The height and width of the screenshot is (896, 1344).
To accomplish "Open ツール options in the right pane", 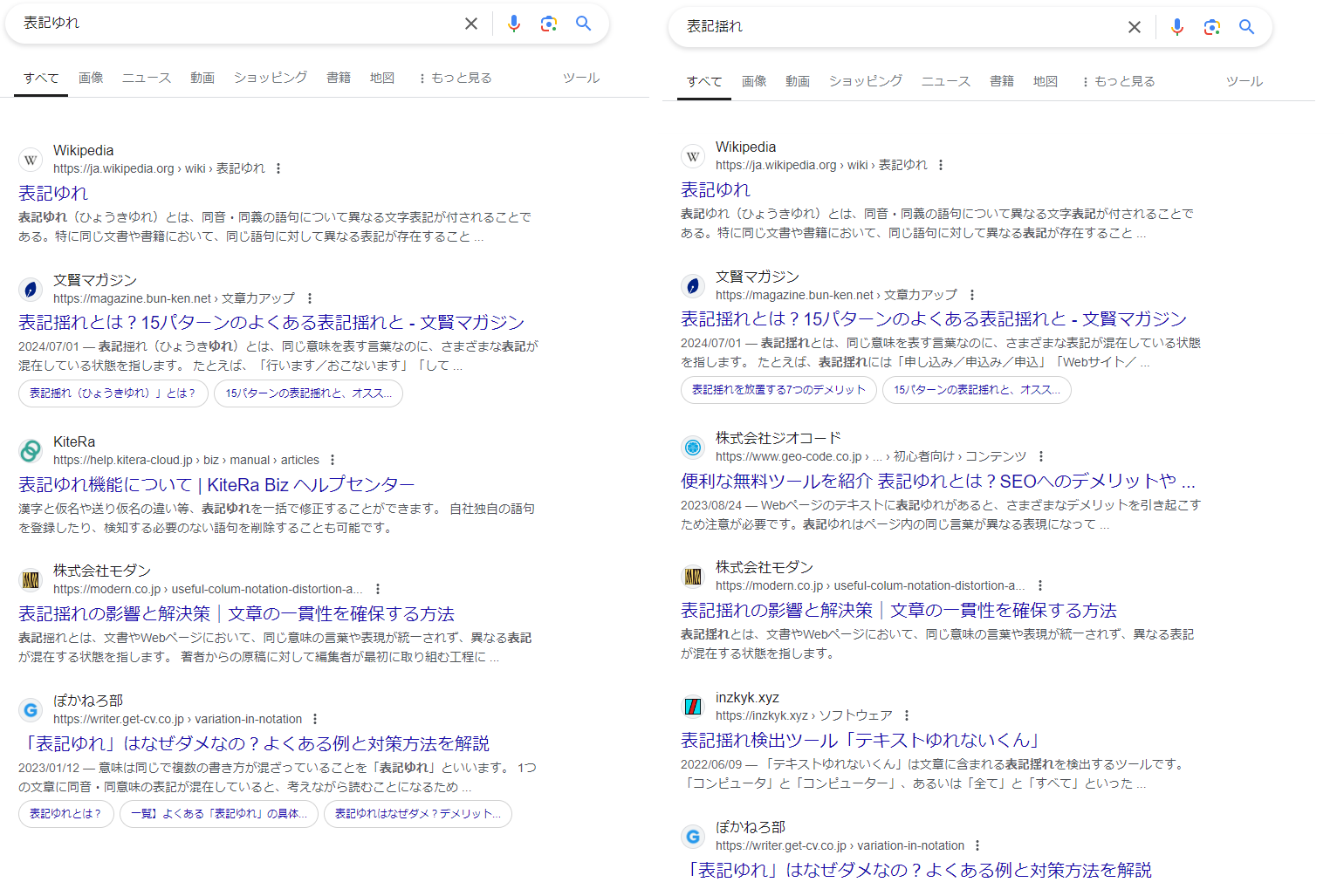I will coord(1245,81).
